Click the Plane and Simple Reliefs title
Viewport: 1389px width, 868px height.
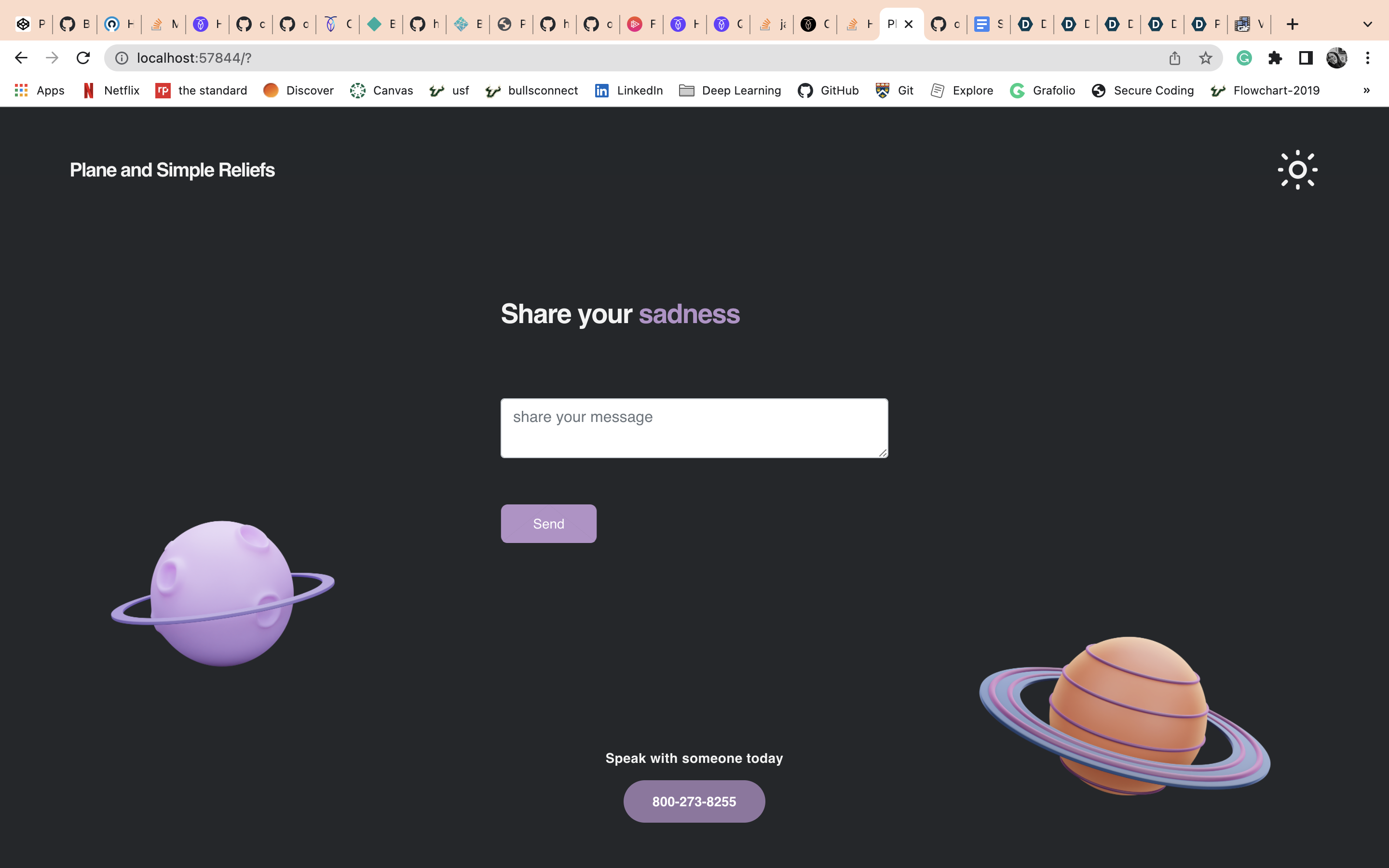click(x=172, y=170)
